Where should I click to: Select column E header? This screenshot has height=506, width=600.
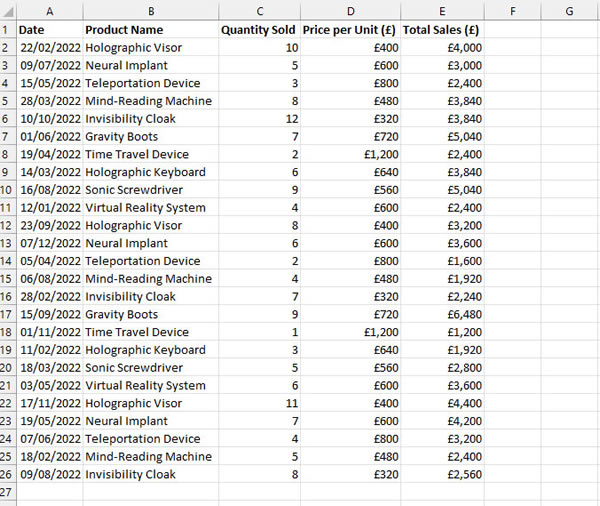pos(442,11)
